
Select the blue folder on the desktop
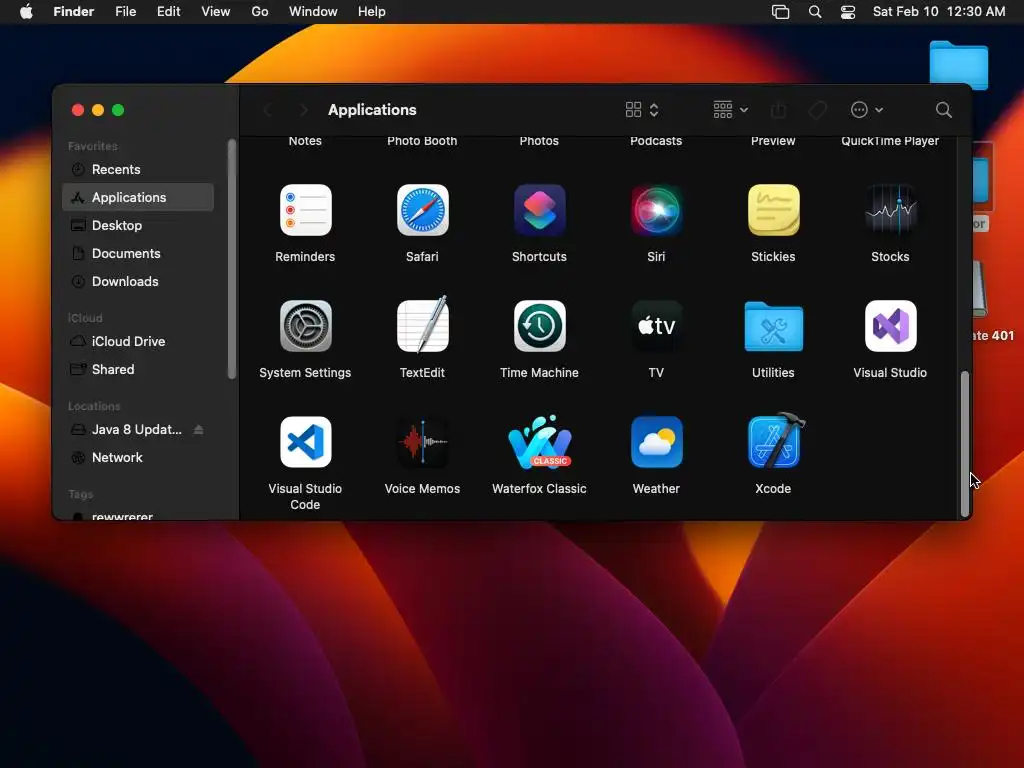tap(959, 65)
